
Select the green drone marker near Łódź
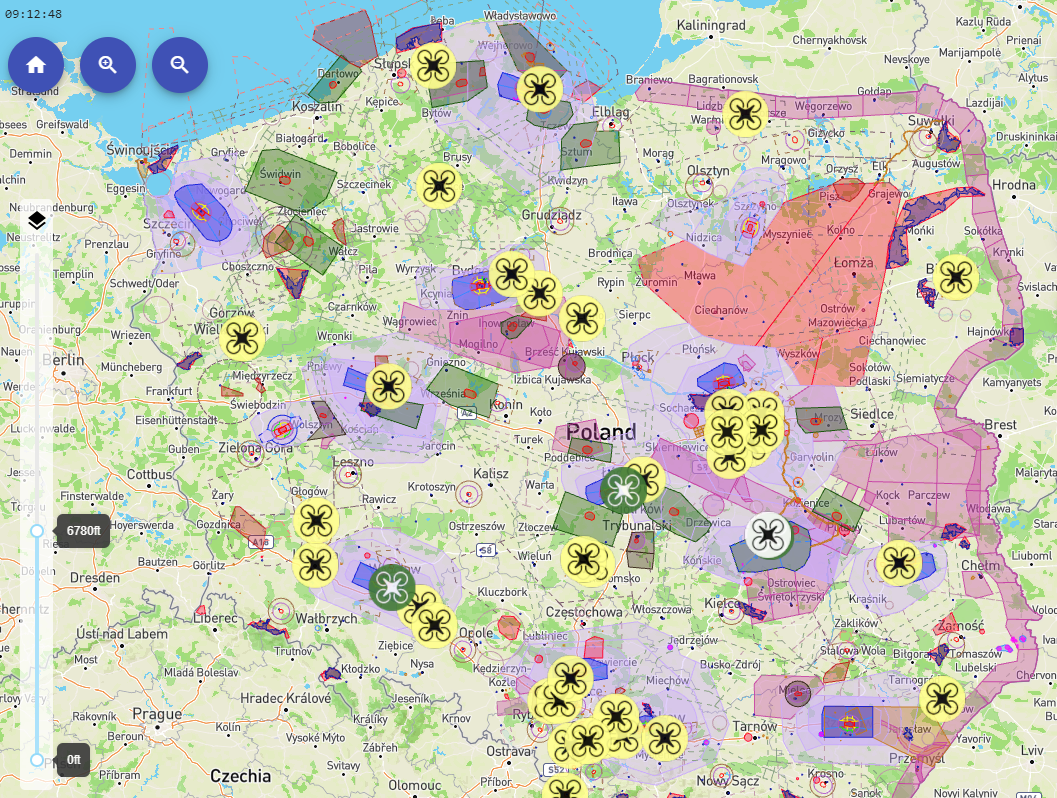pyautogui.click(x=623, y=490)
